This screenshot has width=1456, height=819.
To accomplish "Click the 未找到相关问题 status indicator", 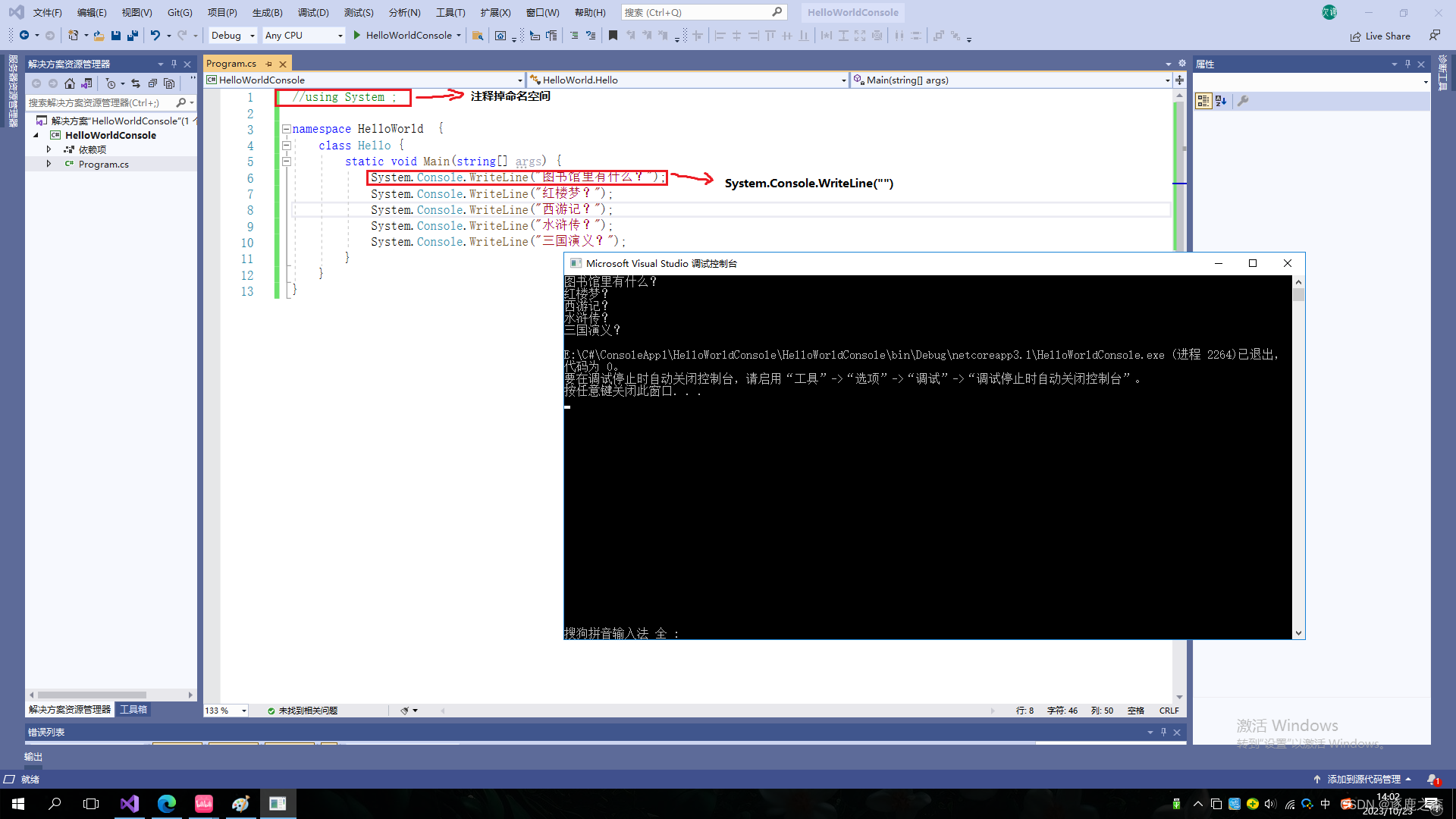I will pyautogui.click(x=302, y=711).
